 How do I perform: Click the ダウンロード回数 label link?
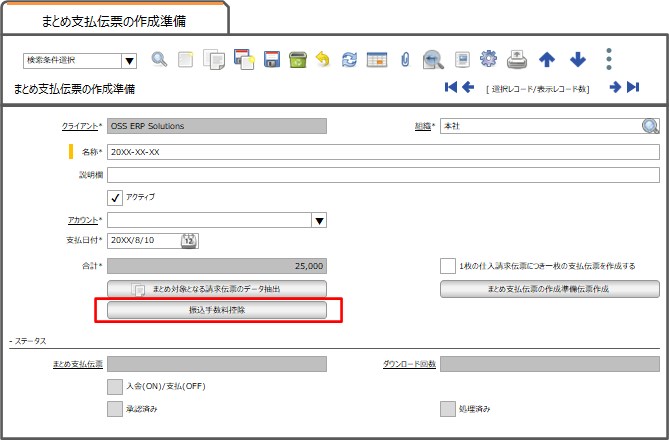click(x=409, y=364)
